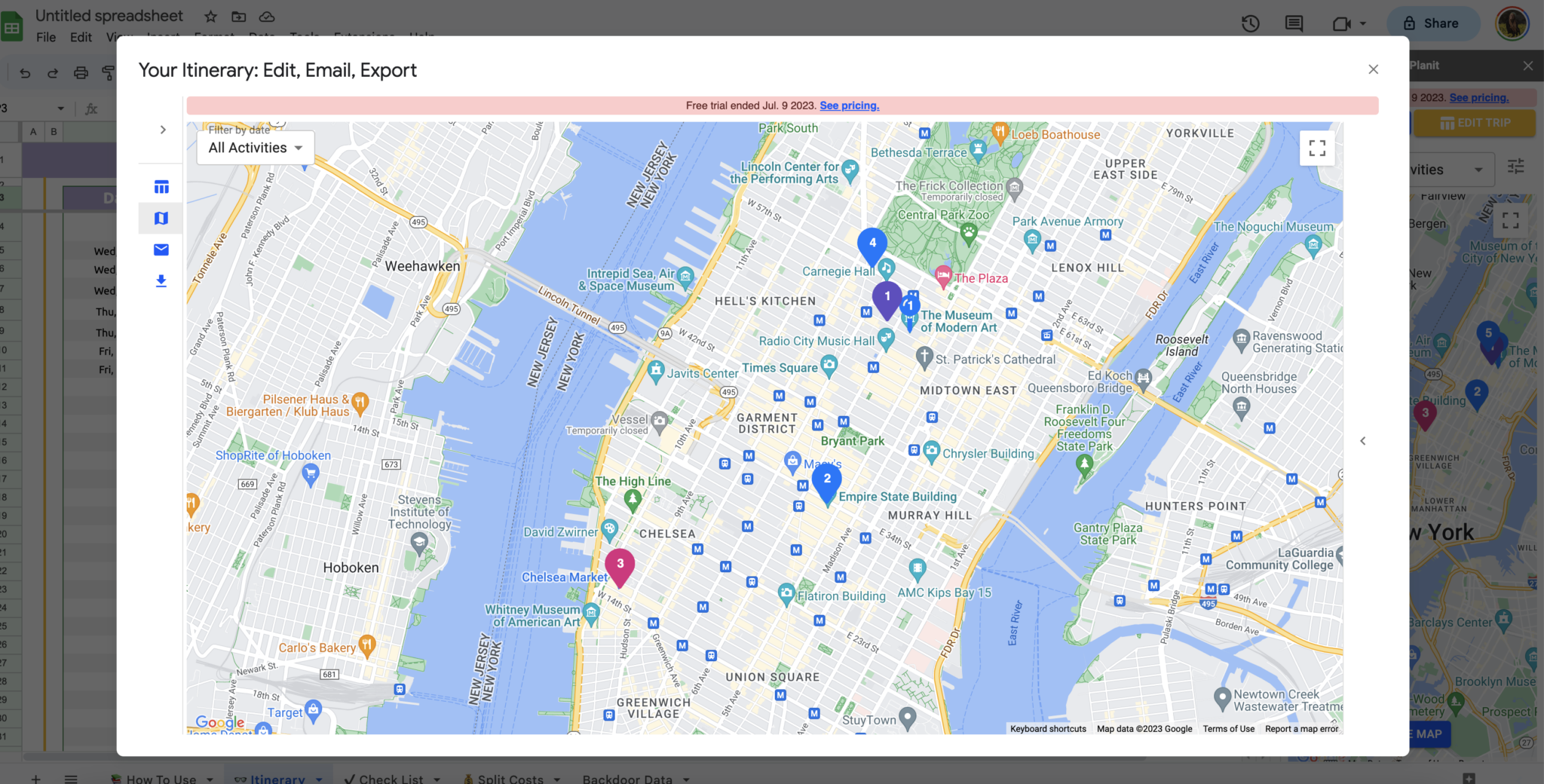Click the download export icon
Image resolution: width=1544 pixels, height=784 pixels.
click(x=161, y=281)
